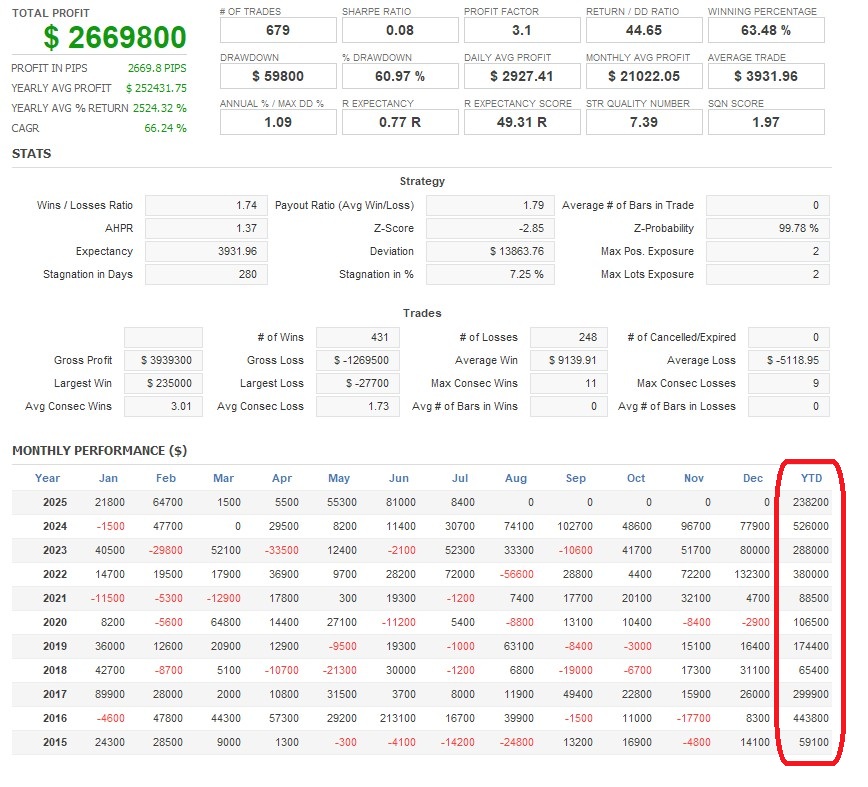Viewport: 868px width, 787px height.
Task: Click Largest Win field $ 235000
Action: tap(163, 384)
